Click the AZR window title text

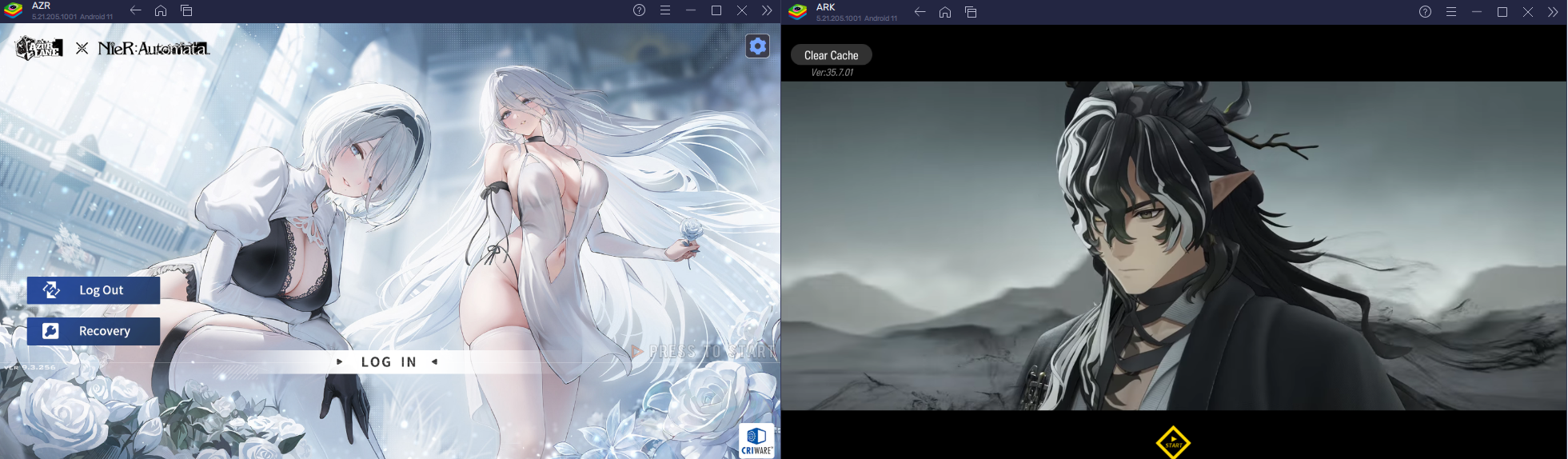(41, 6)
